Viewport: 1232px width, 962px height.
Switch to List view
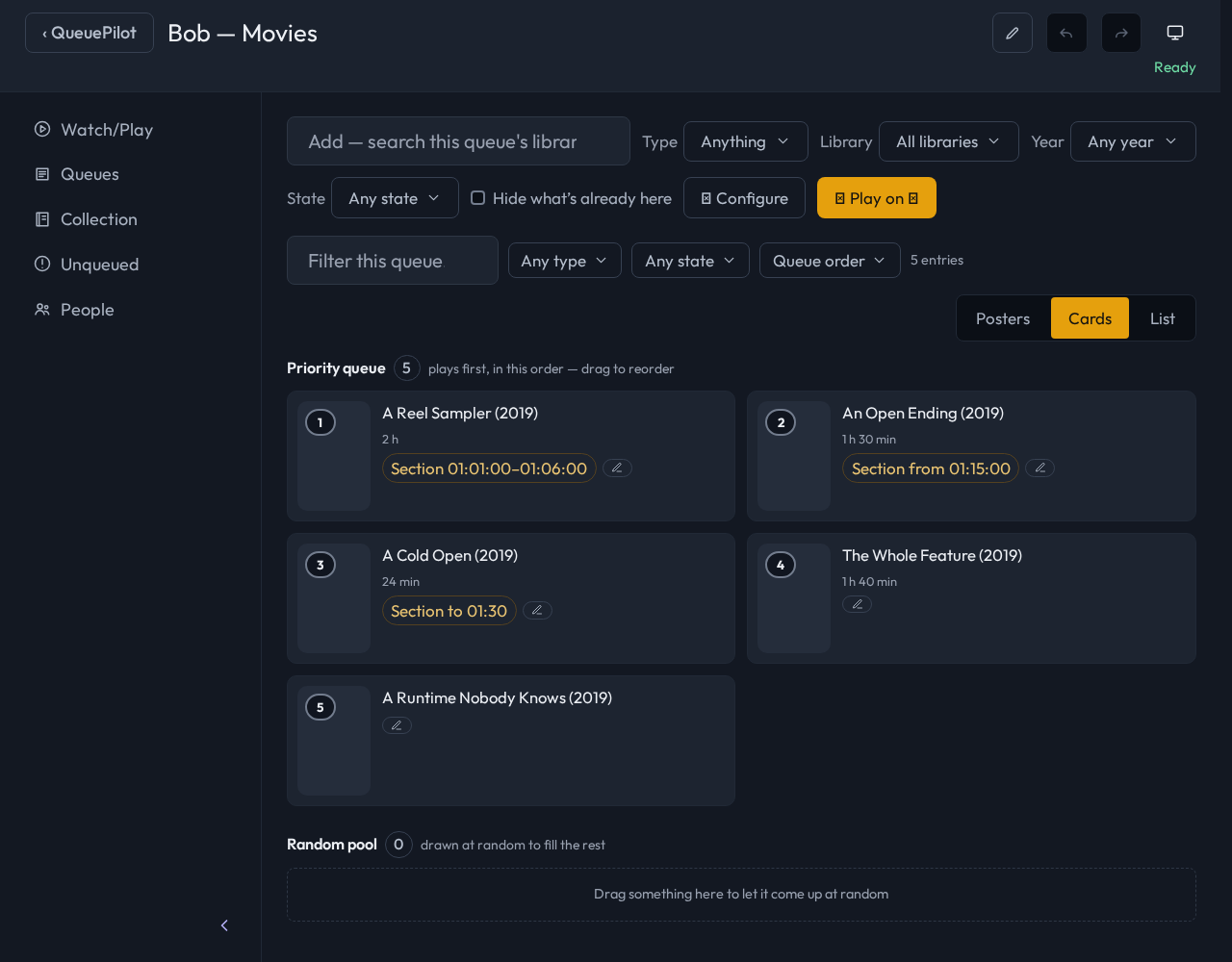1163,318
